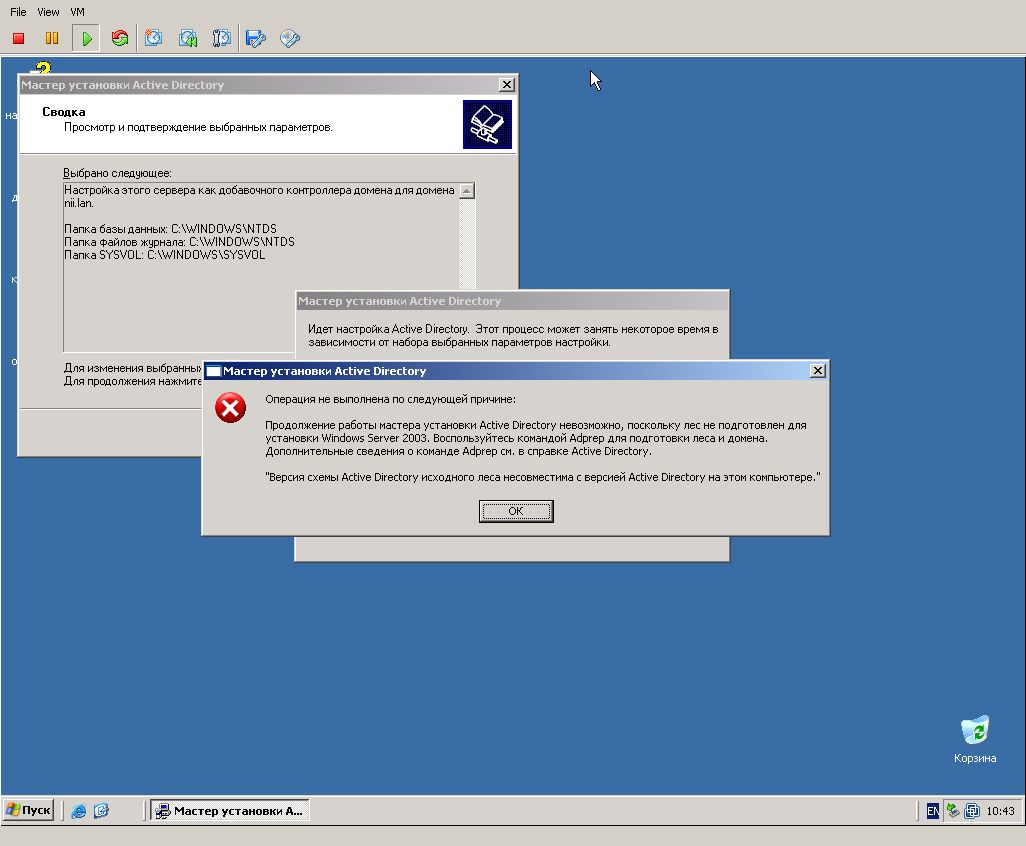The height and width of the screenshot is (846, 1026).
Task: Launch Internet Explorer from quick launch
Action: pyautogui.click(x=79, y=811)
